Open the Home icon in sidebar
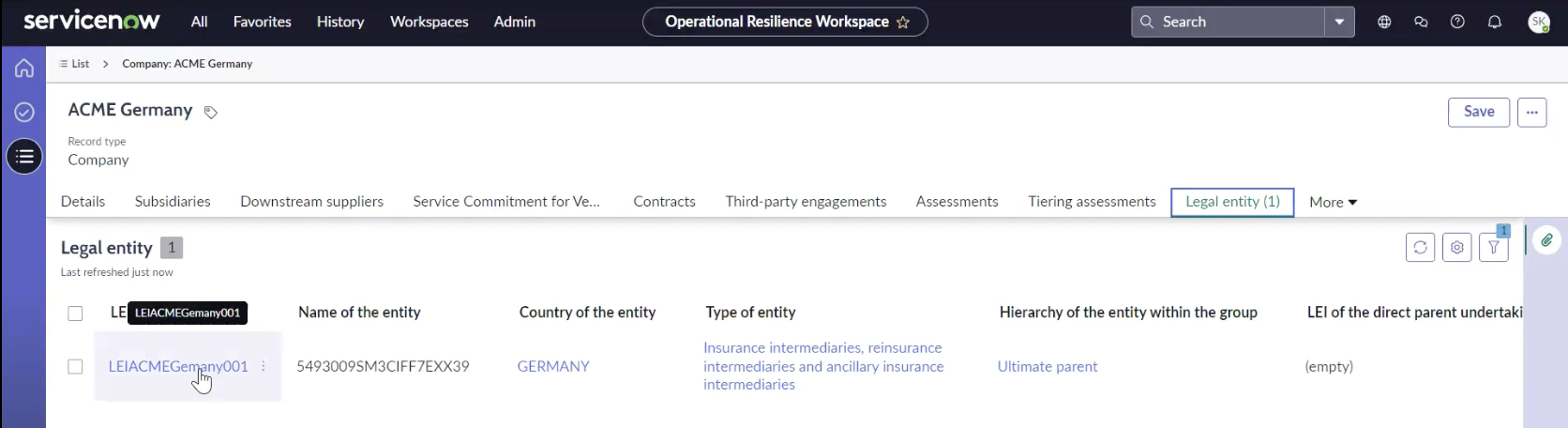Viewport: 1568px width, 428px height. (x=24, y=69)
